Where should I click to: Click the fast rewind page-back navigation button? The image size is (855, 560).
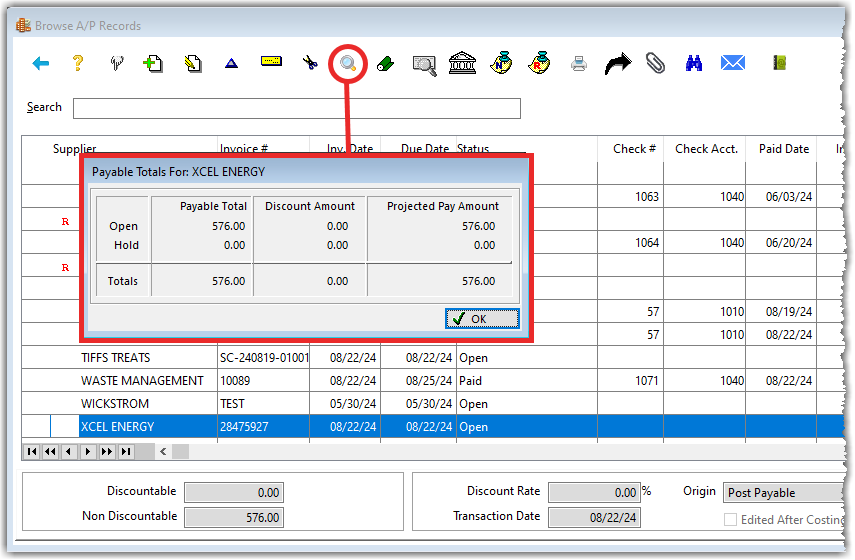(x=50, y=451)
